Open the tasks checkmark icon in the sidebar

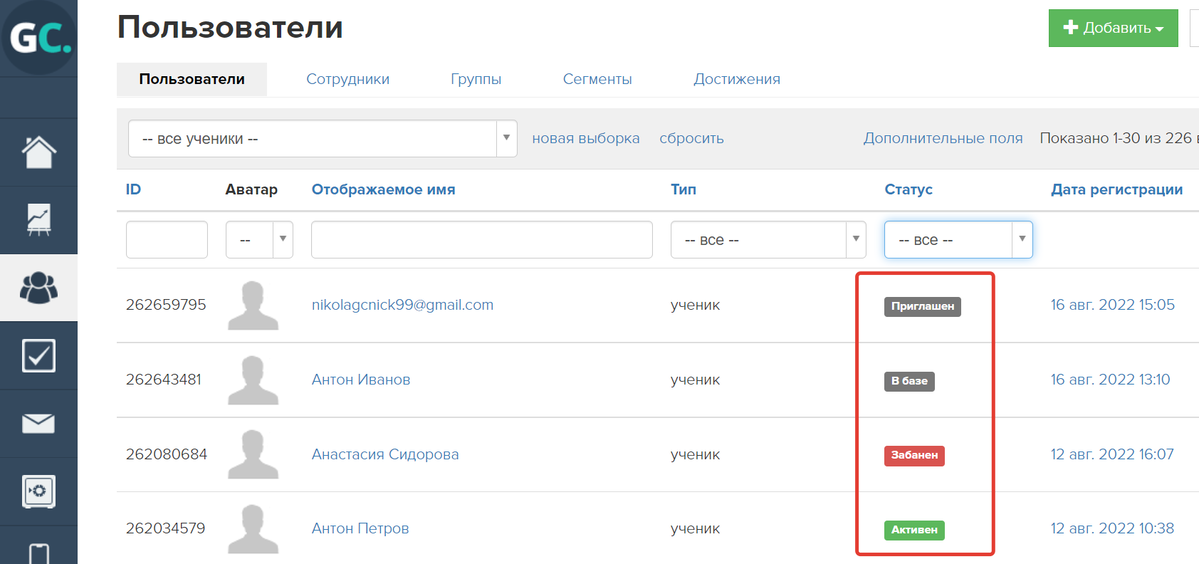pos(39,355)
